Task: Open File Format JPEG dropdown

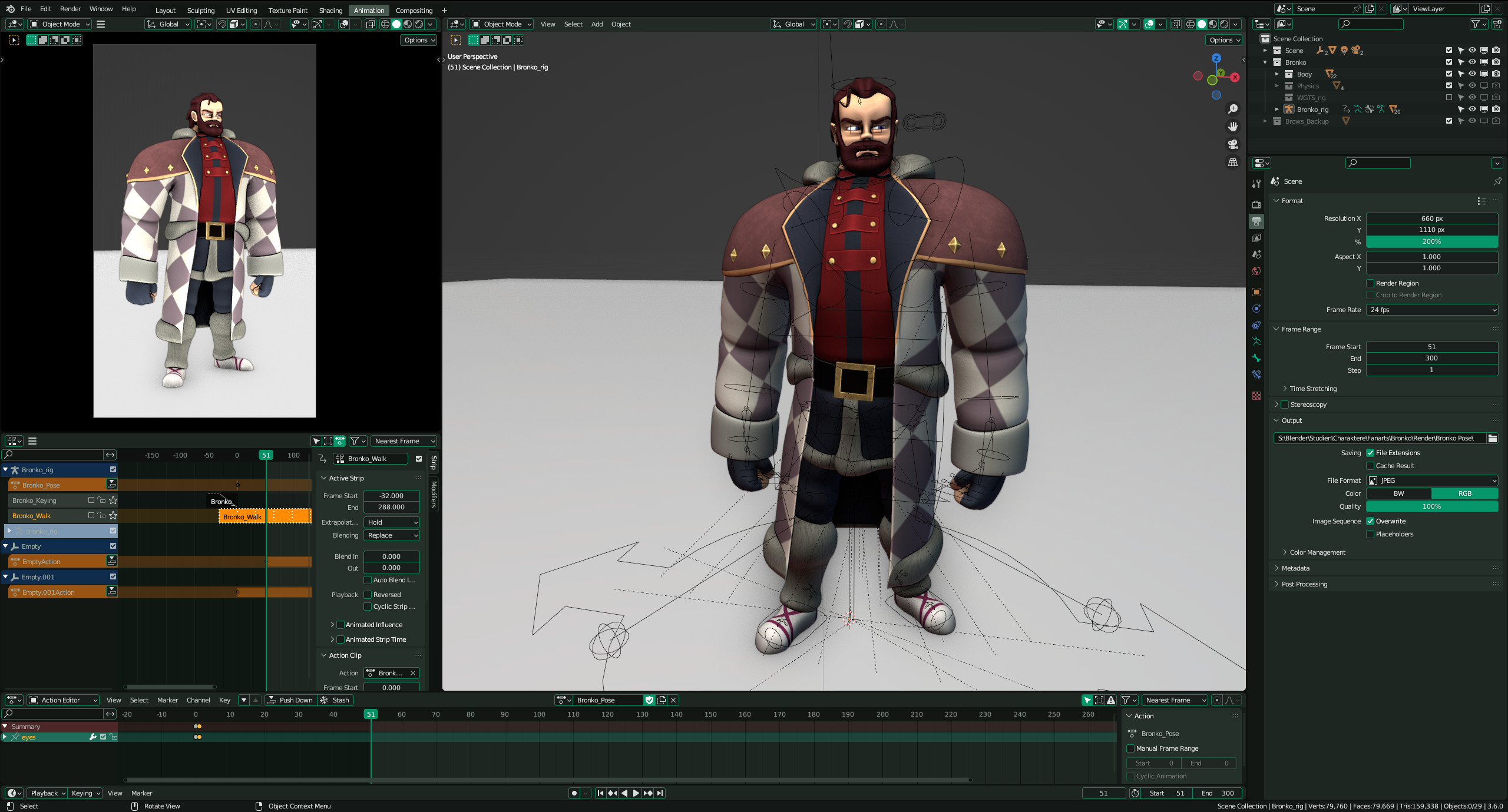Action: pos(1432,480)
